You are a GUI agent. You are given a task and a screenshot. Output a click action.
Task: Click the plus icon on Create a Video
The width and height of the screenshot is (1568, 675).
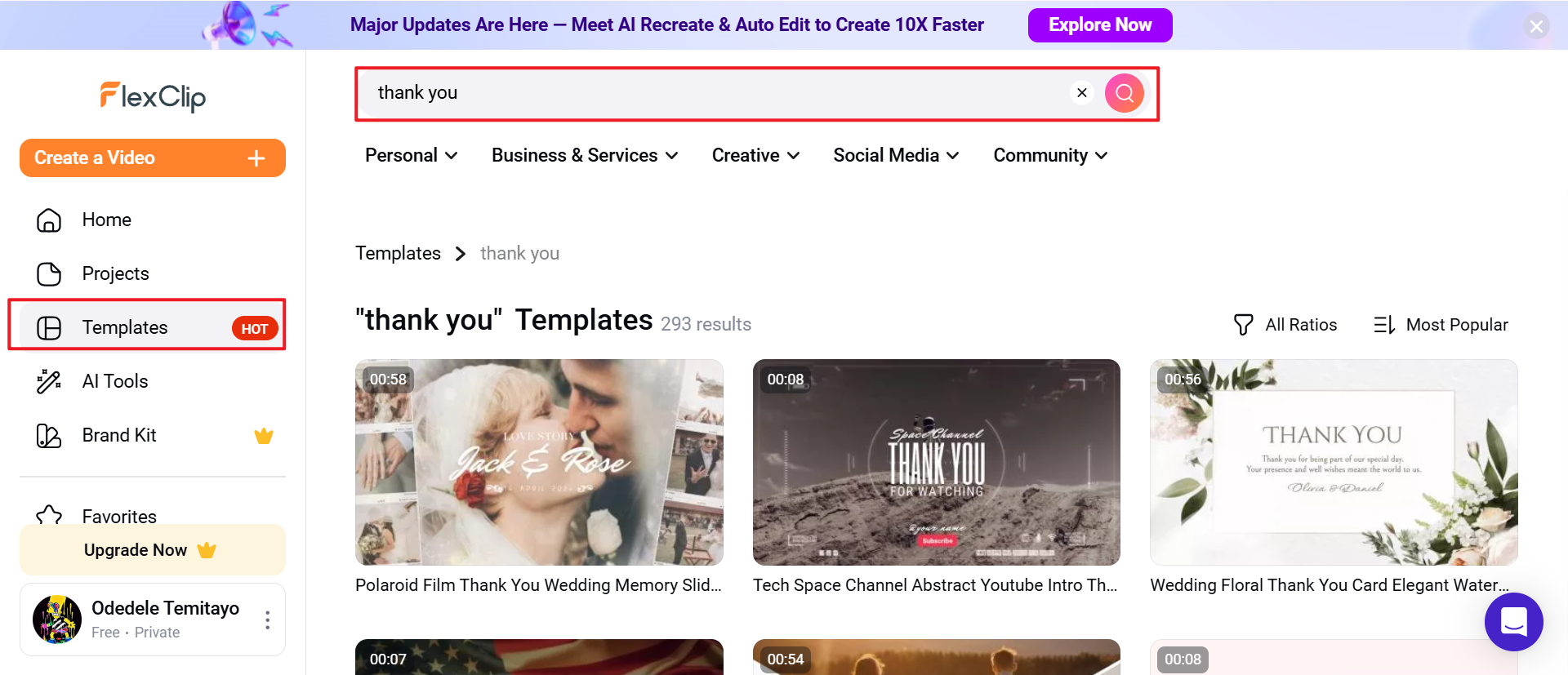click(256, 158)
